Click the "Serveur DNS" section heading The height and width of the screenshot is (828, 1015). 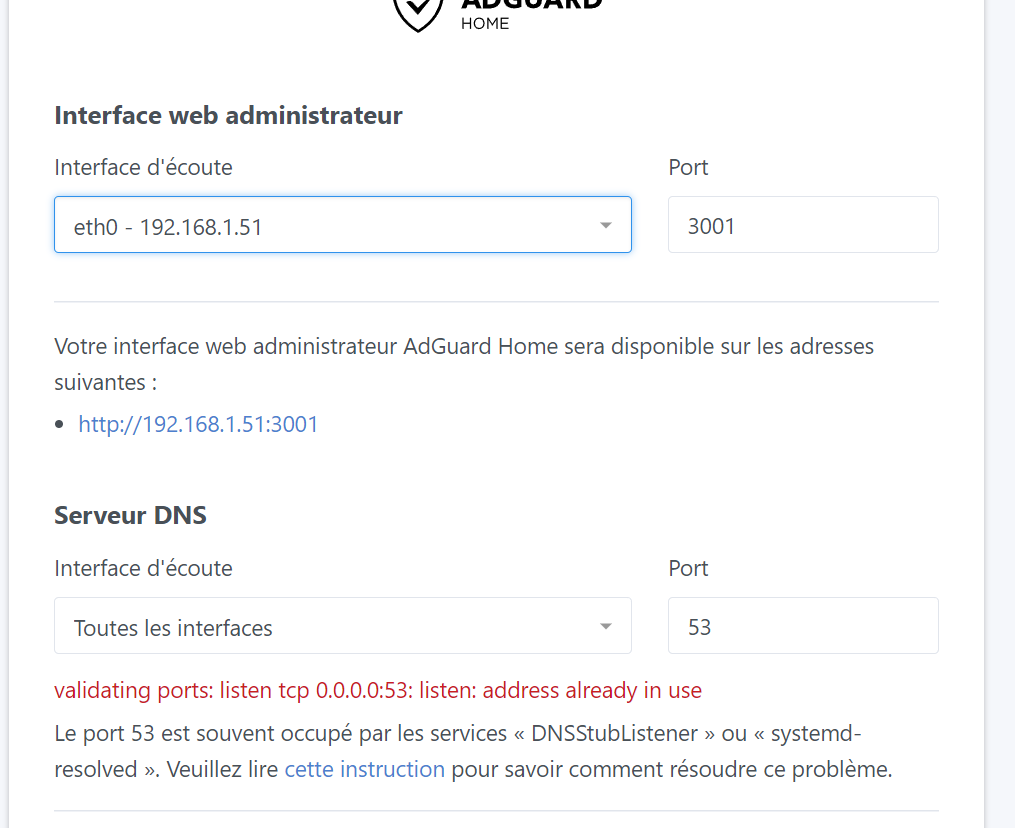point(130,516)
